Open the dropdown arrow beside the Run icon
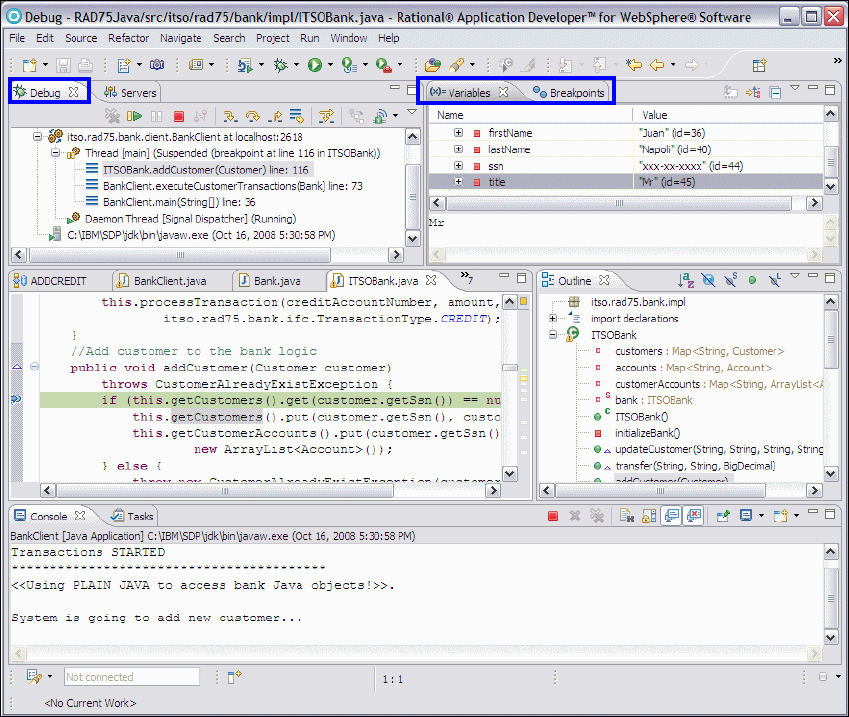This screenshot has height=717, width=849. (330, 66)
